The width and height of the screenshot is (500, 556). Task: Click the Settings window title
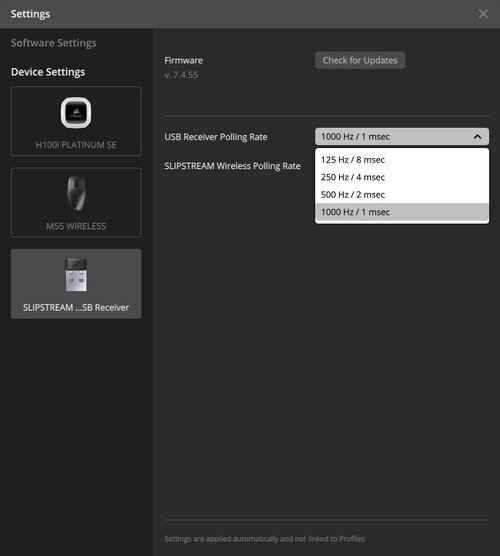30,14
